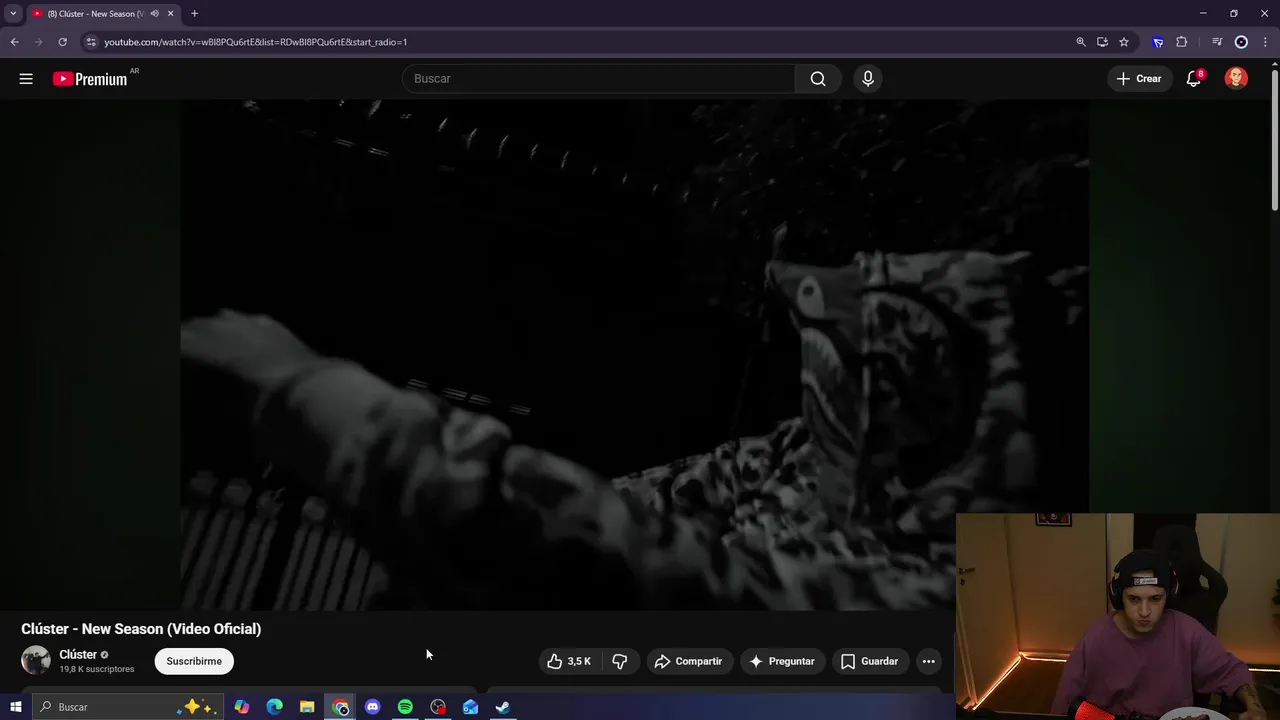The width and height of the screenshot is (1280, 720).
Task: Like the video with thumbs up
Action: pos(569,661)
